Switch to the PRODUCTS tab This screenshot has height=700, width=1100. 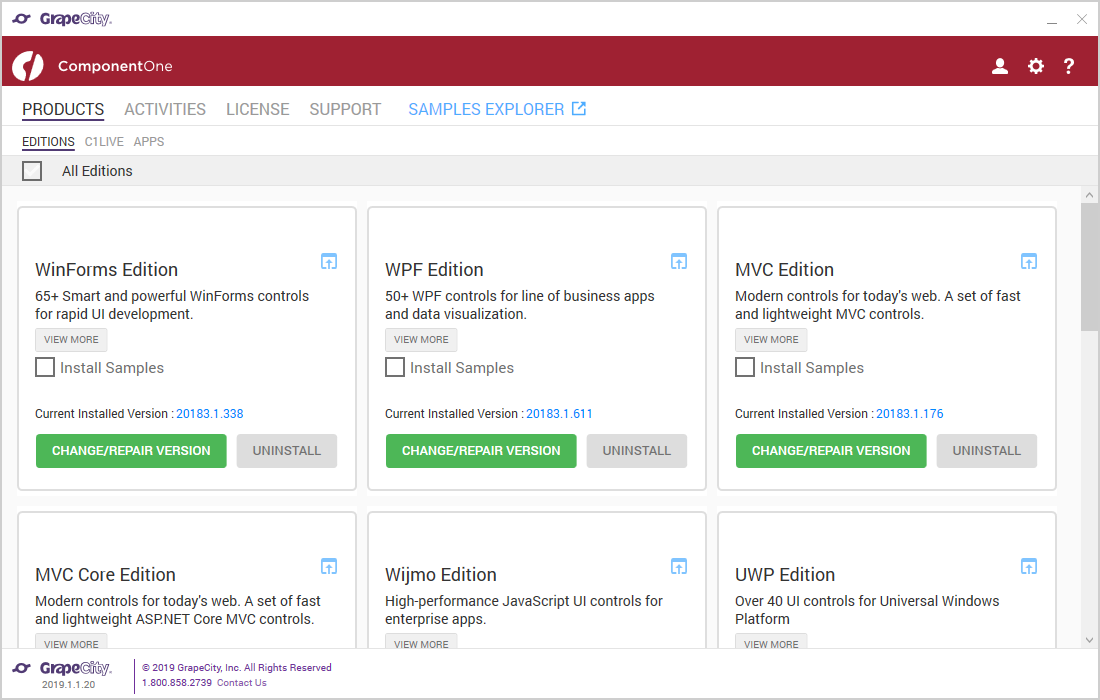[63, 109]
